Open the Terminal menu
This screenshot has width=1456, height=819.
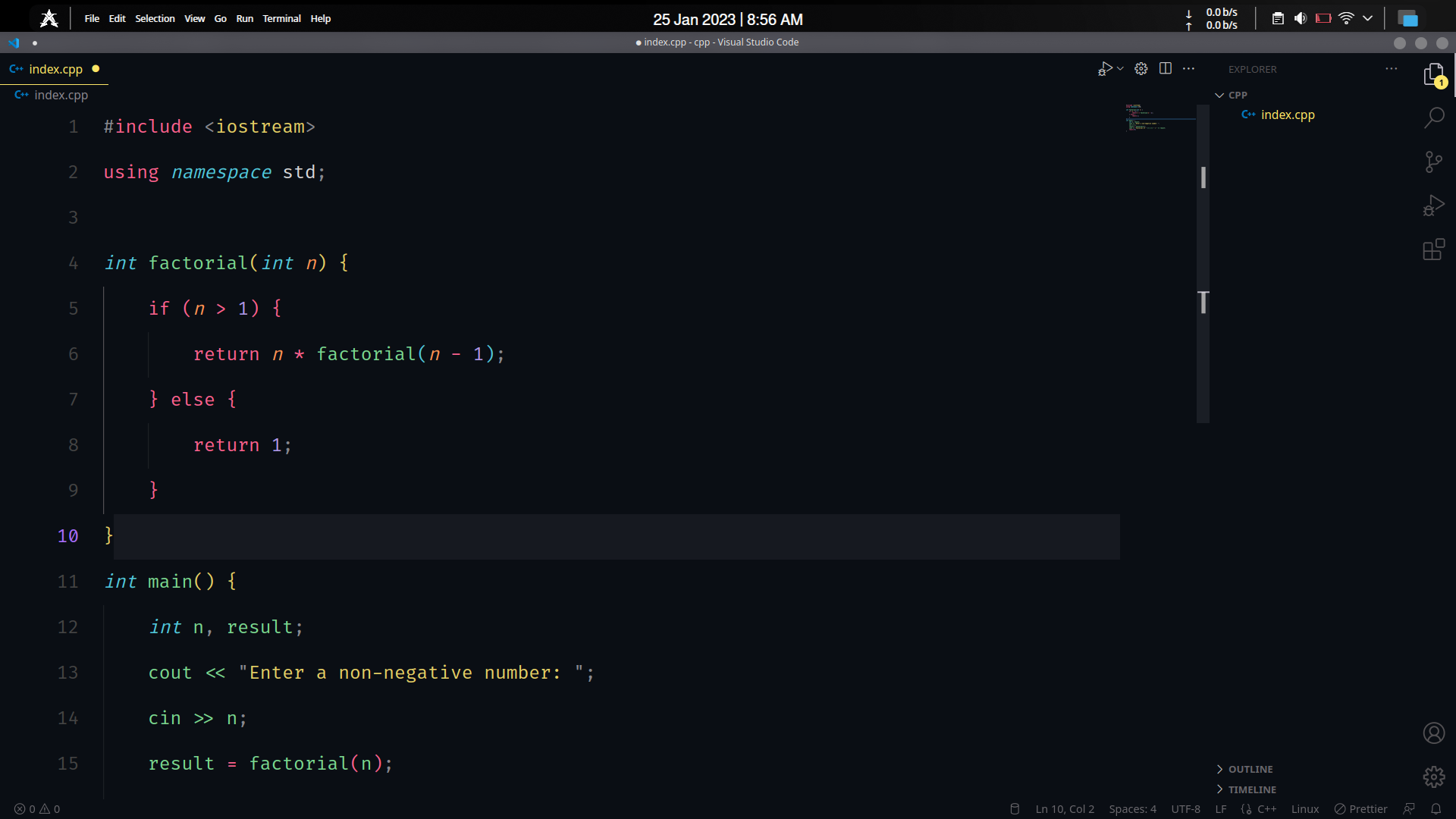pyautogui.click(x=281, y=18)
